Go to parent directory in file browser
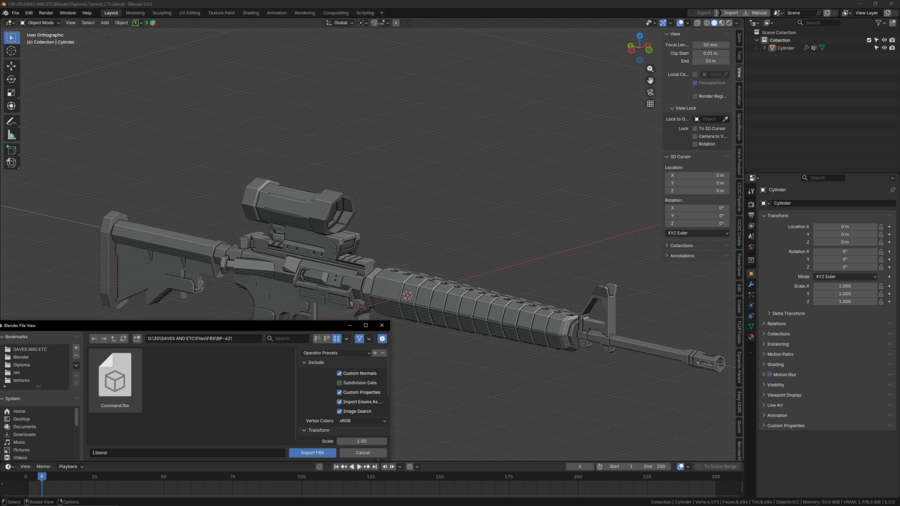The image size is (900, 506). (113, 339)
